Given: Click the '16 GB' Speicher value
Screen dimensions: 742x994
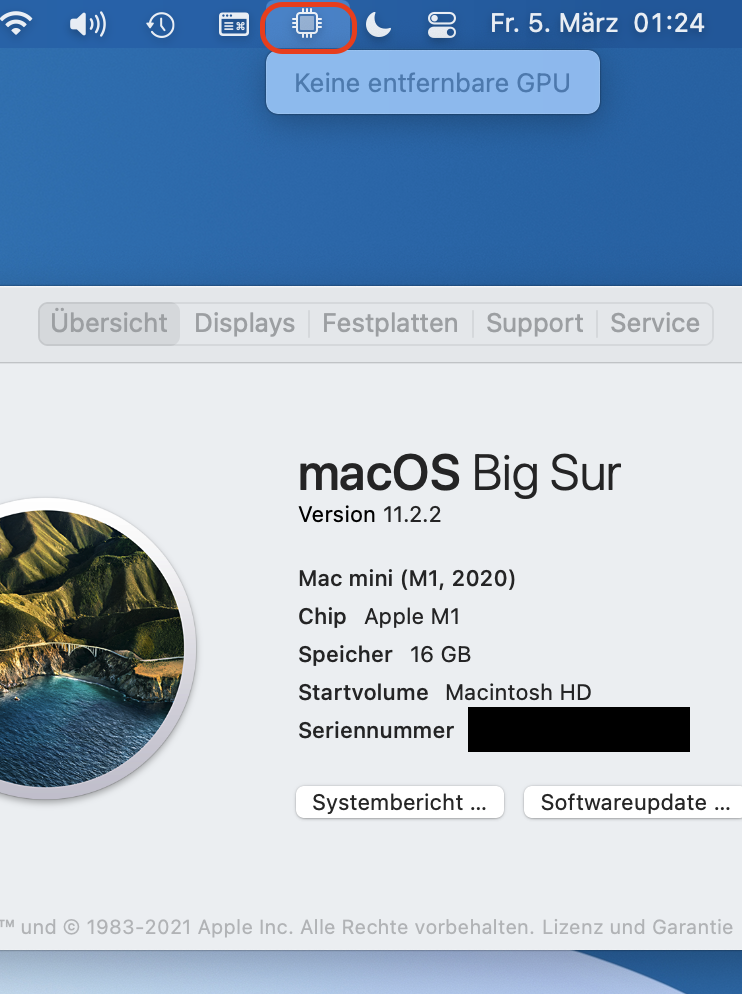Looking at the screenshot, I should (x=440, y=654).
